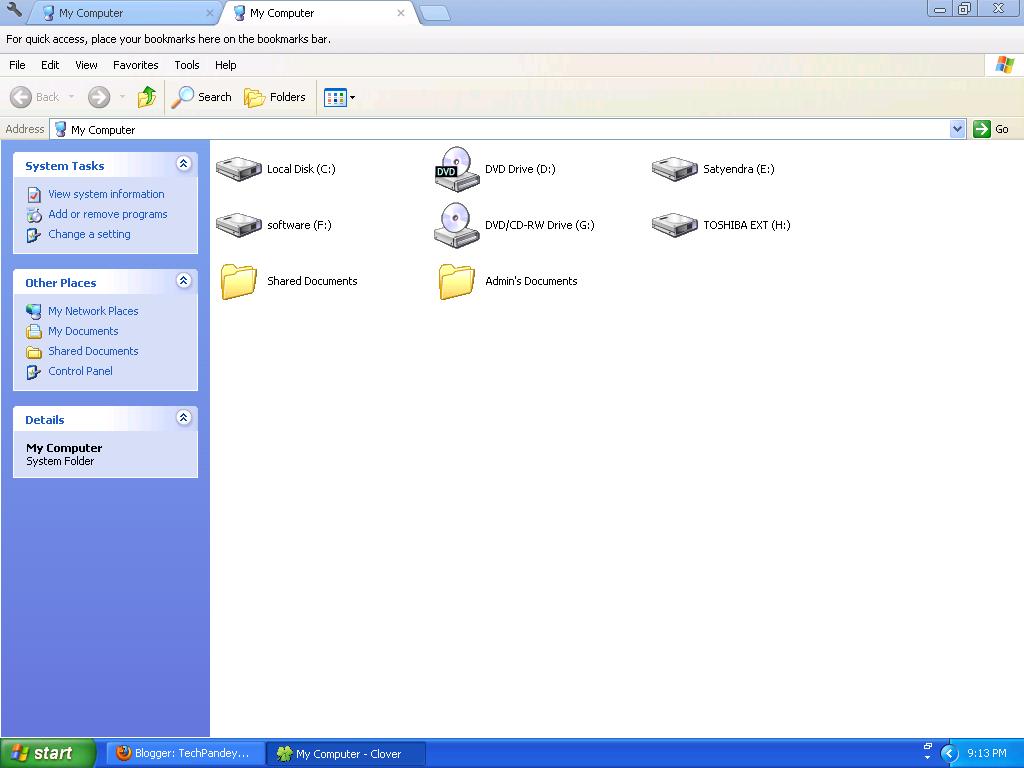
Task: Click the small tray icon above clock arrow
Action: (927, 746)
